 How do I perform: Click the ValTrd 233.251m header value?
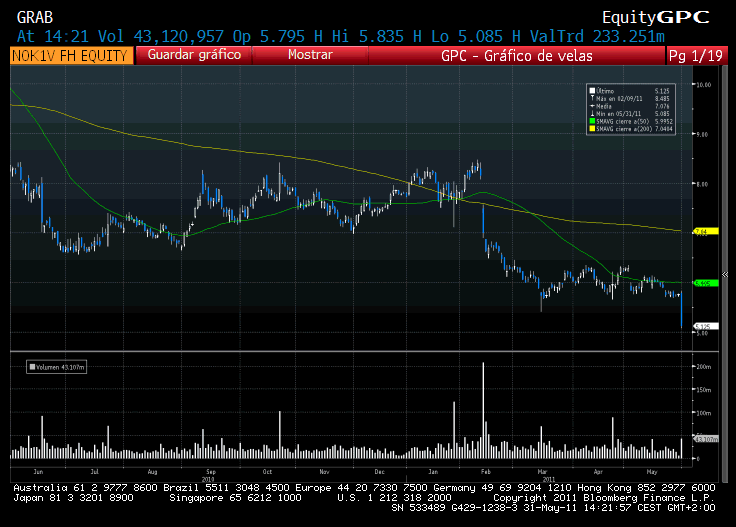pos(597,36)
